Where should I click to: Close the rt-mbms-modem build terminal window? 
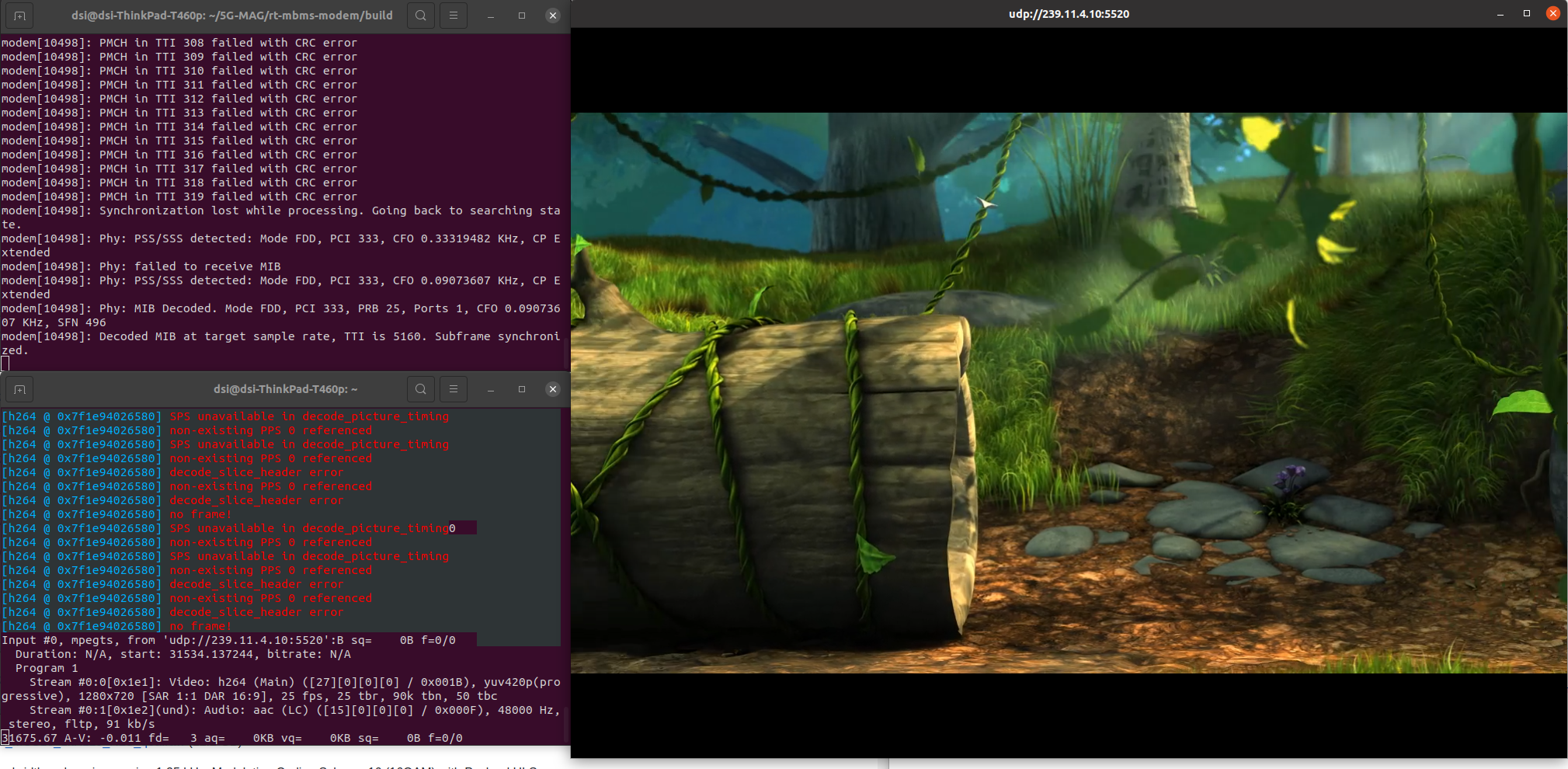tap(553, 16)
